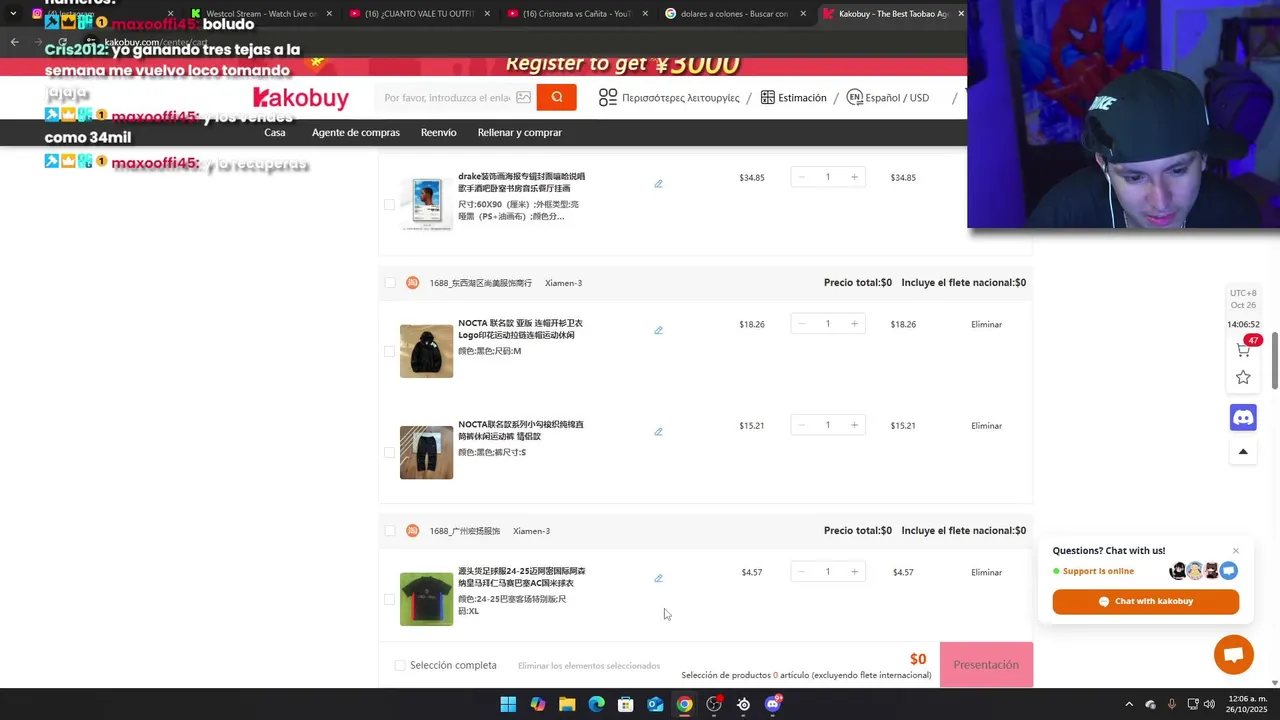Edit the NOCTA hoodie item options
Screen dimensions: 1280x720
click(658, 330)
